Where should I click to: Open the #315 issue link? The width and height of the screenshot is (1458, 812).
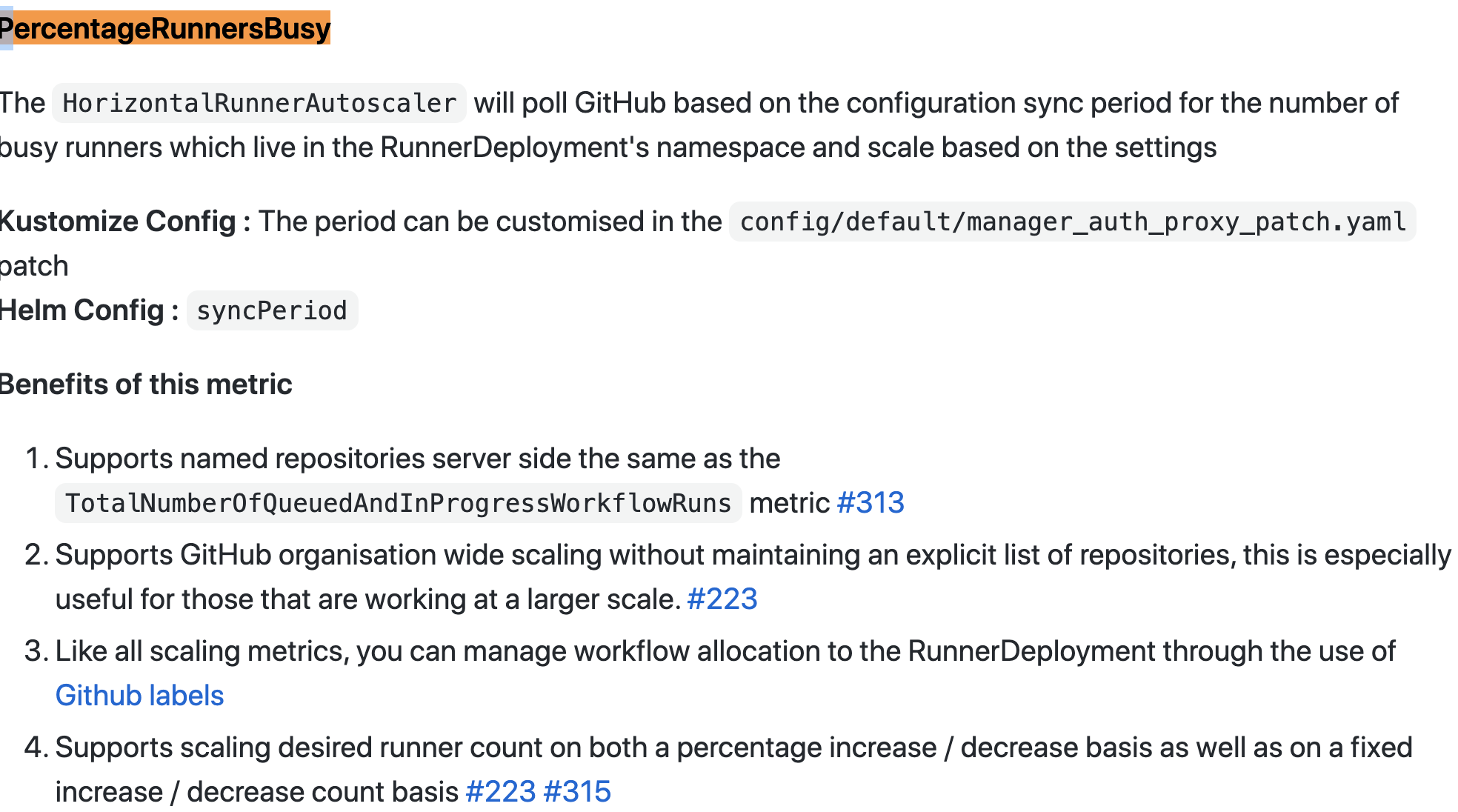point(577,792)
